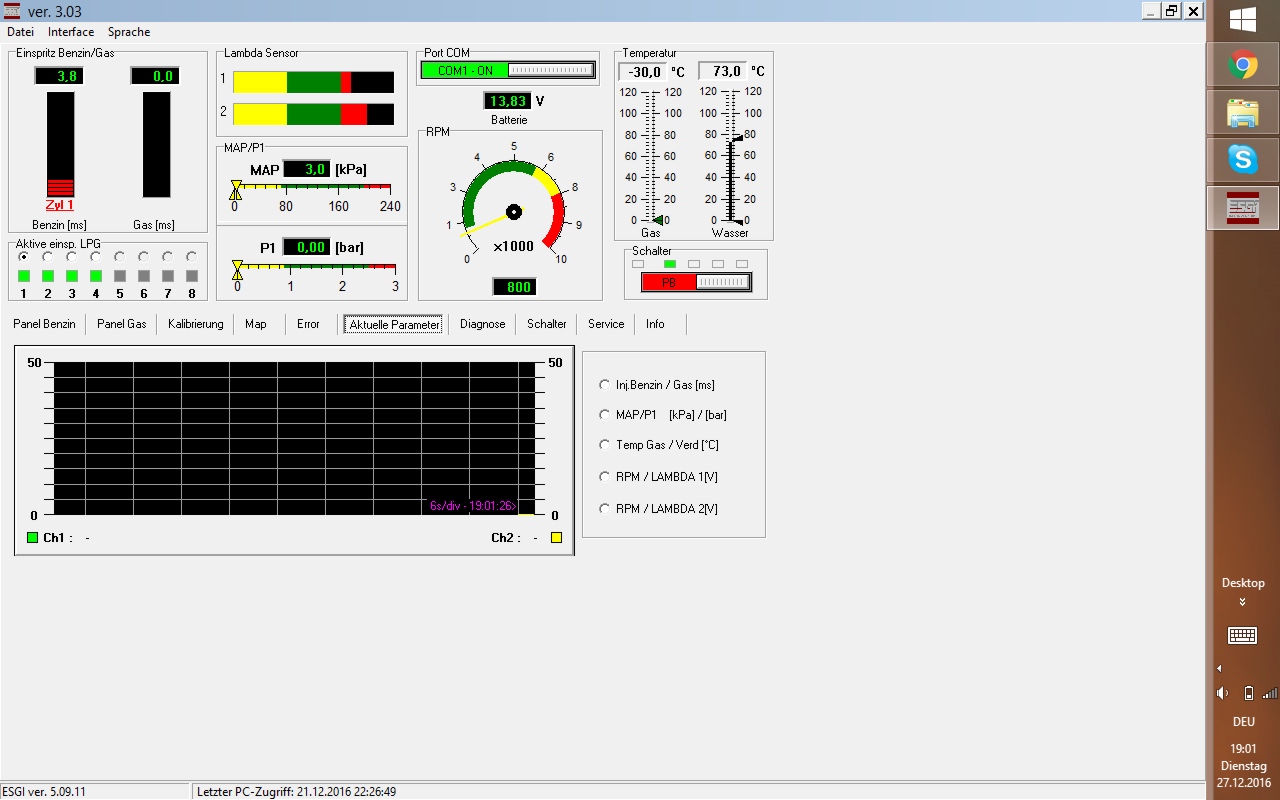The width and height of the screenshot is (1280, 800).
Task: Open the Sprache menu
Action: point(129,32)
